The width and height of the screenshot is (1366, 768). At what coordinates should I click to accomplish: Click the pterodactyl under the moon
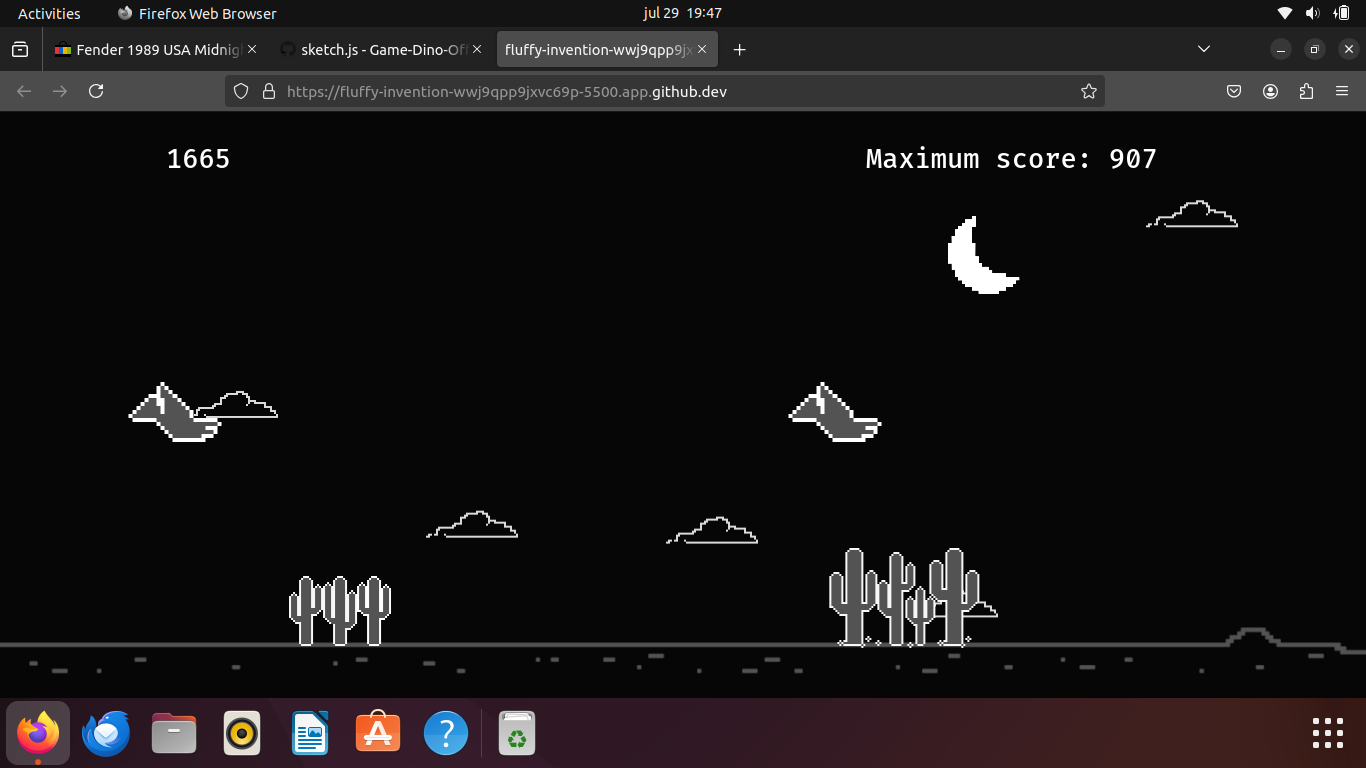[x=835, y=412]
